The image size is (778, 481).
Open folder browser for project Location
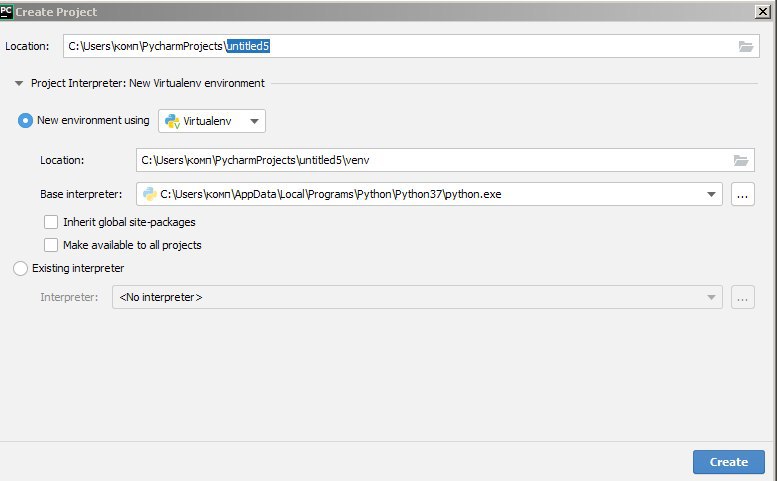746,47
